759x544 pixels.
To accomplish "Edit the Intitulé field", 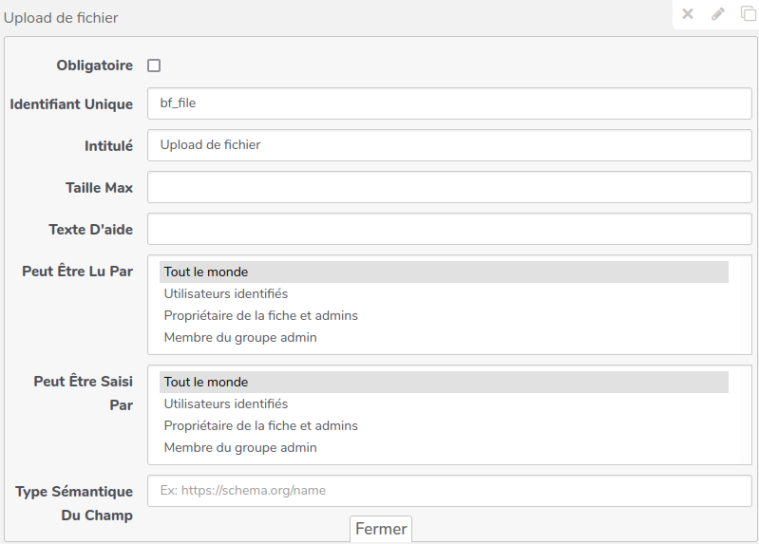I will (x=449, y=145).
